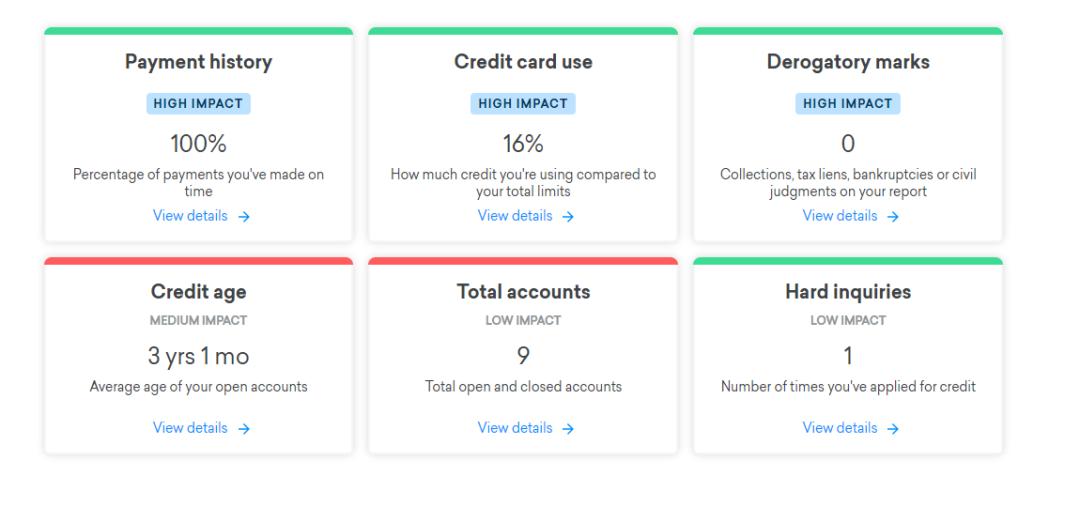The width and height of the screenshot is (1080, 506).
Task: Click arrow icon under Derogatory marks
Action: (x=893, y=217)
